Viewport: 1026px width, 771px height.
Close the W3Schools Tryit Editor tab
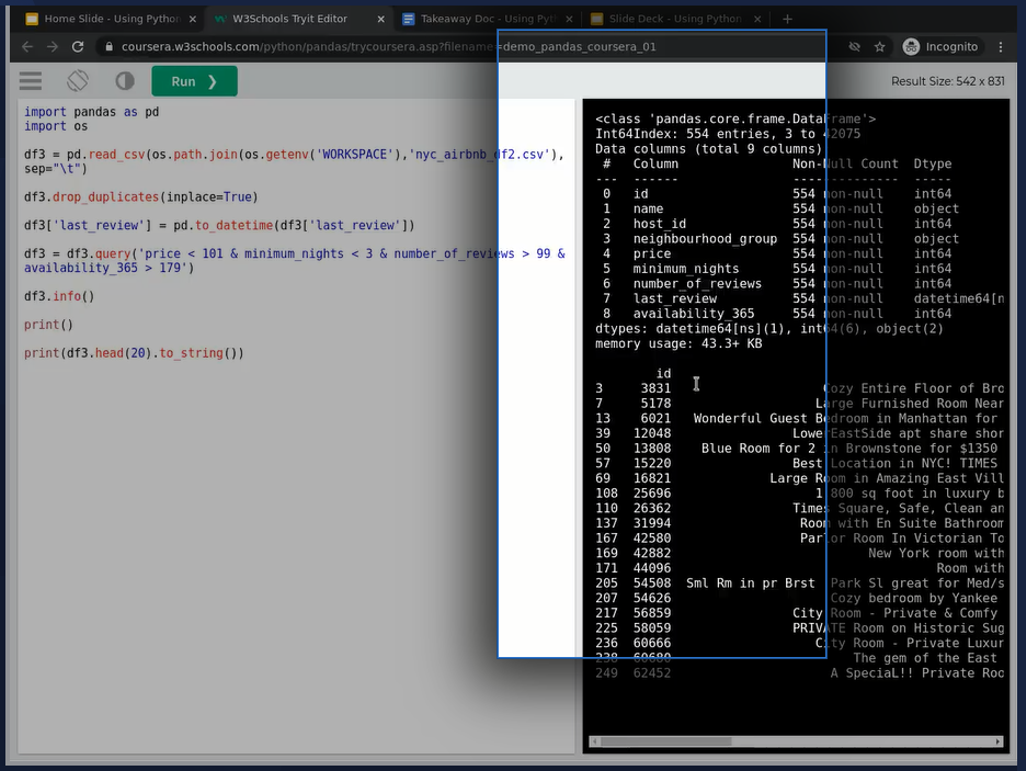click(x=381, y=19)
